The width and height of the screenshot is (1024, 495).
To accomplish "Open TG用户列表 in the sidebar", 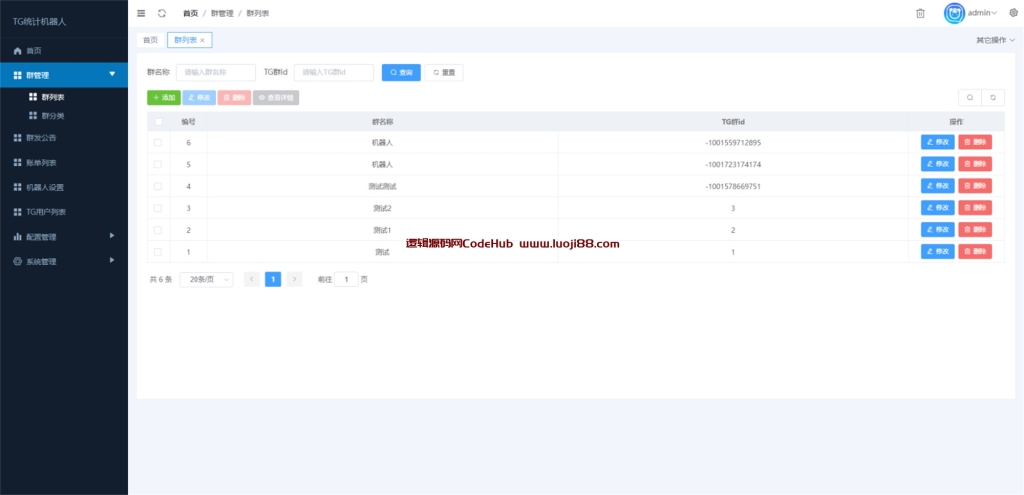I will click(x=64, y=212).
